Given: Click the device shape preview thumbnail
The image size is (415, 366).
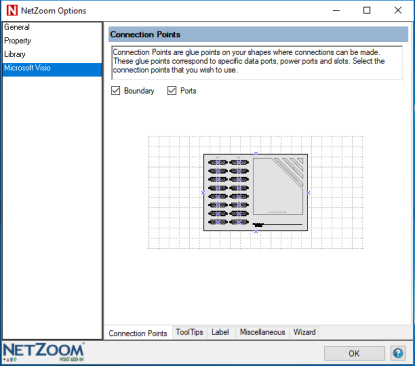Looking at the screenshot, I should pos(256,192).
